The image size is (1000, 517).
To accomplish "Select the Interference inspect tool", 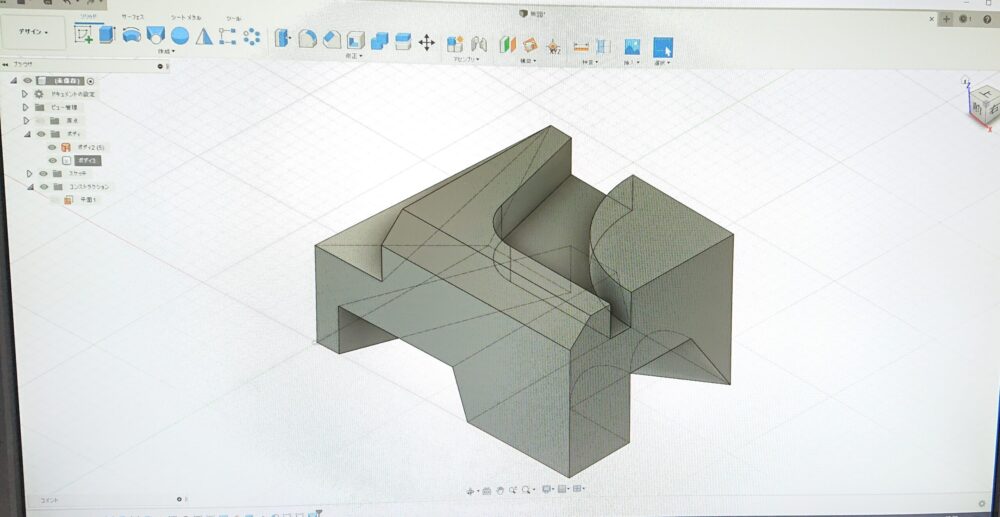I will click(603, 47).
